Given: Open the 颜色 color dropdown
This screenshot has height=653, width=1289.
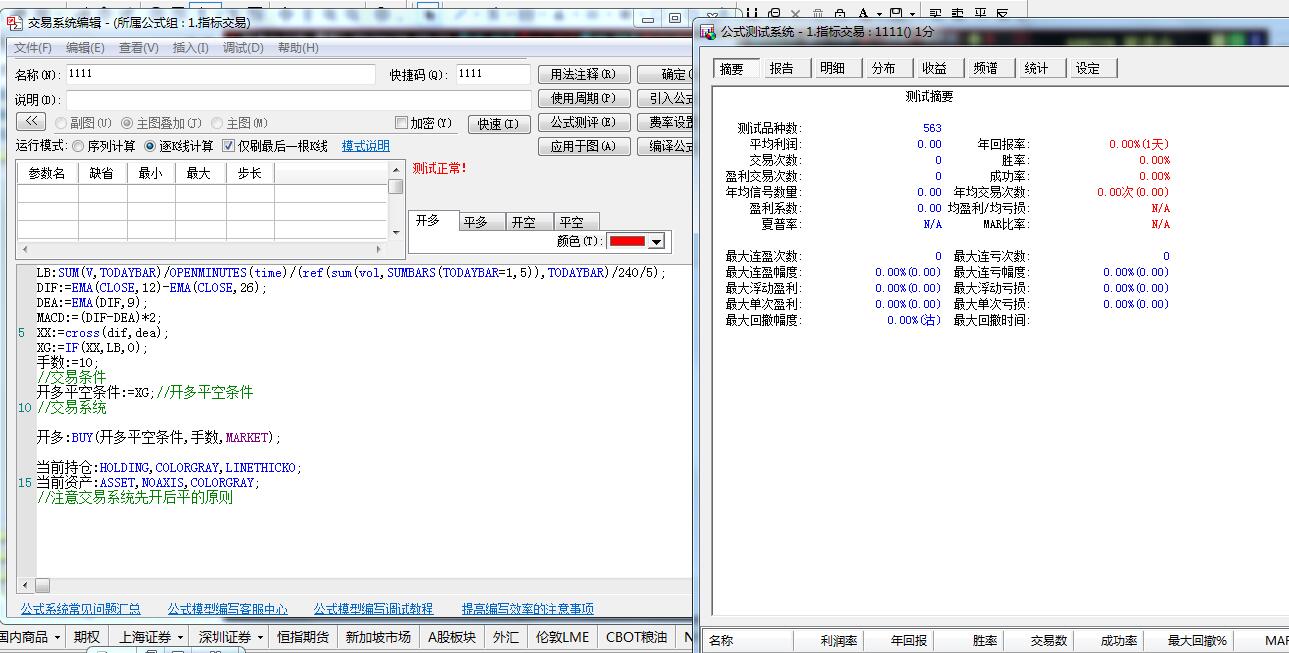Looking at the screenshot, I should [x=656, y=241].
